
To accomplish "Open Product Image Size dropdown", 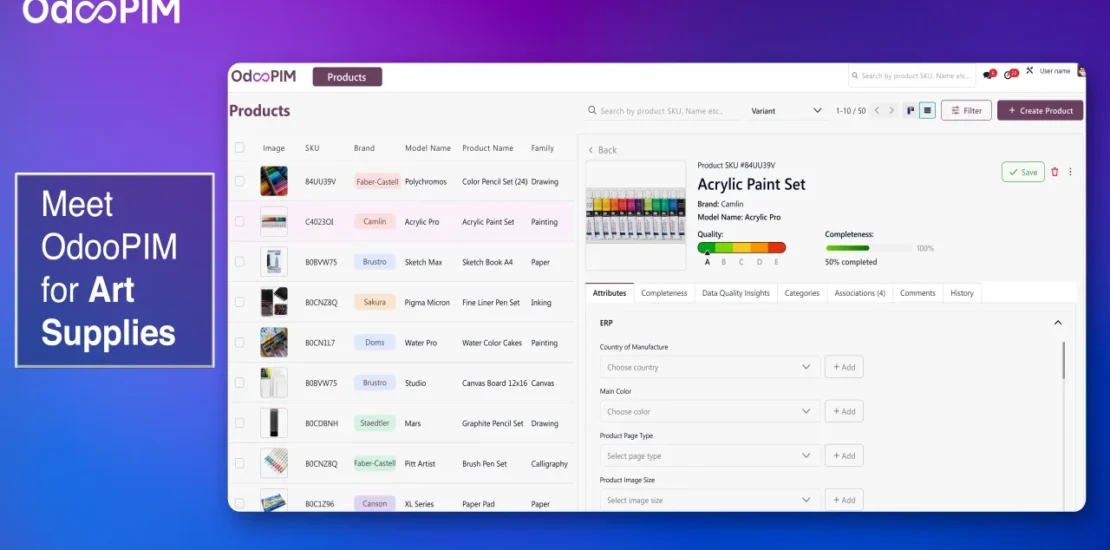I will click(710, 500).
